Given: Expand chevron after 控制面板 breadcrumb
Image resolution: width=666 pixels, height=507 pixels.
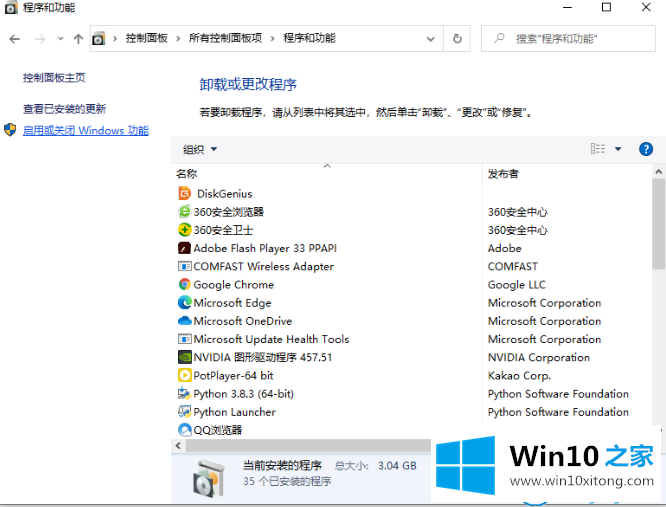Looking at the screenshot, I should point(178,39).
